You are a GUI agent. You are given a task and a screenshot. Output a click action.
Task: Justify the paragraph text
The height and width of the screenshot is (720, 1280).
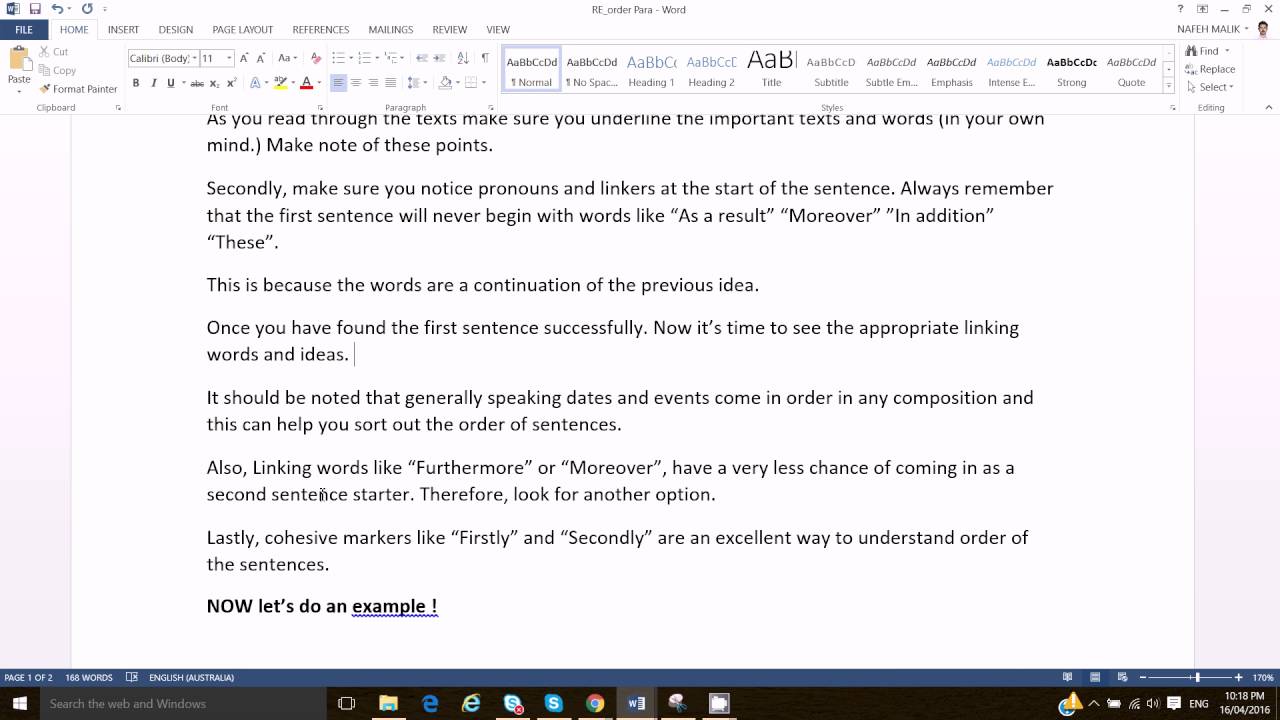(x=390, y=83)
